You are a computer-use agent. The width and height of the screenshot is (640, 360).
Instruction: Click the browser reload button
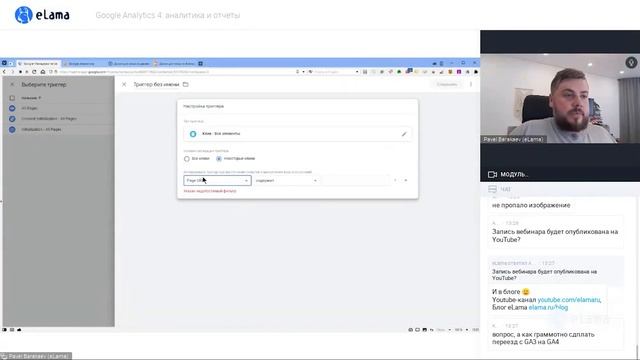tap(34, 72)
